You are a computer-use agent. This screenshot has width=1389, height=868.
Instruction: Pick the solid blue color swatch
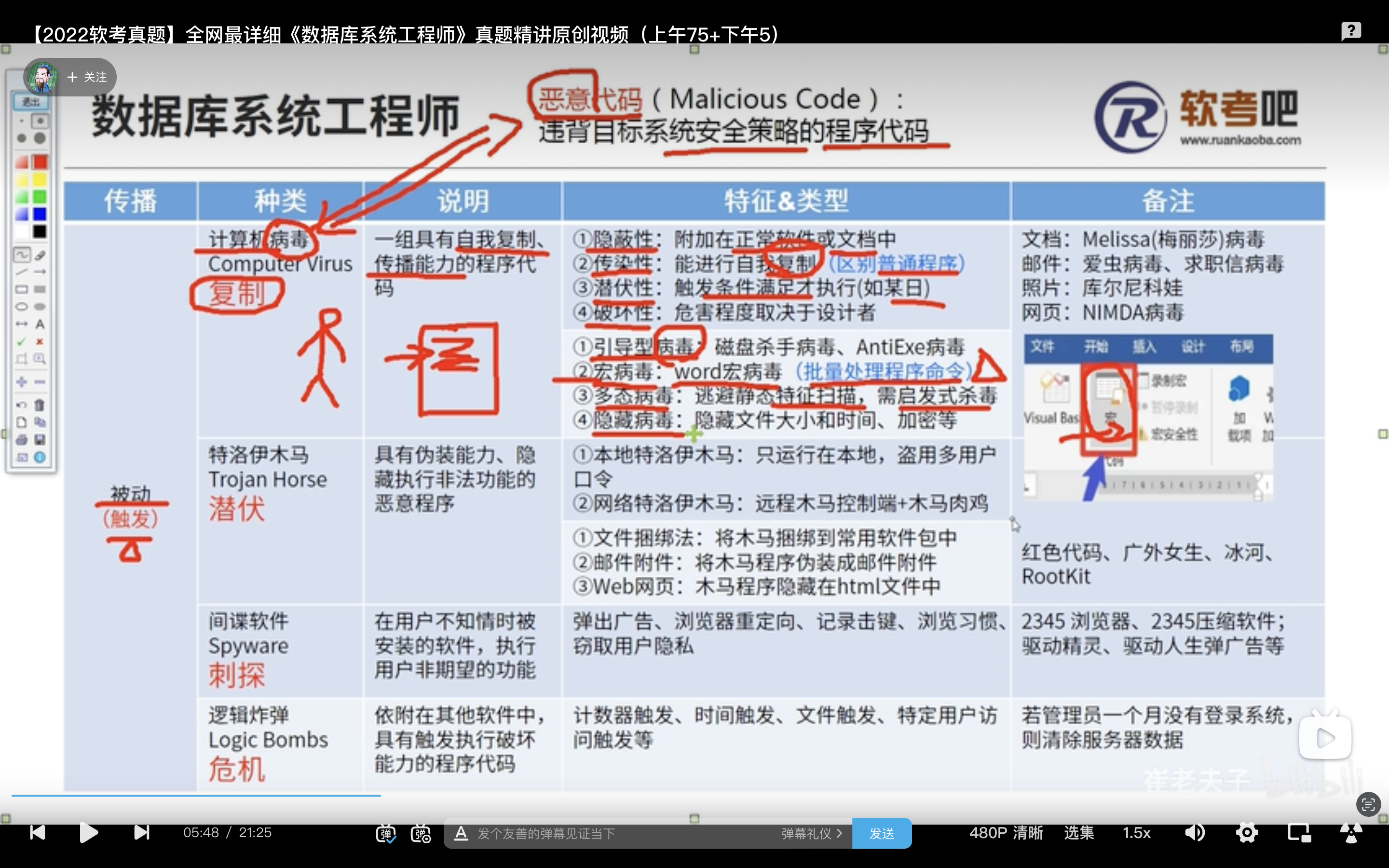click(40, 214)
